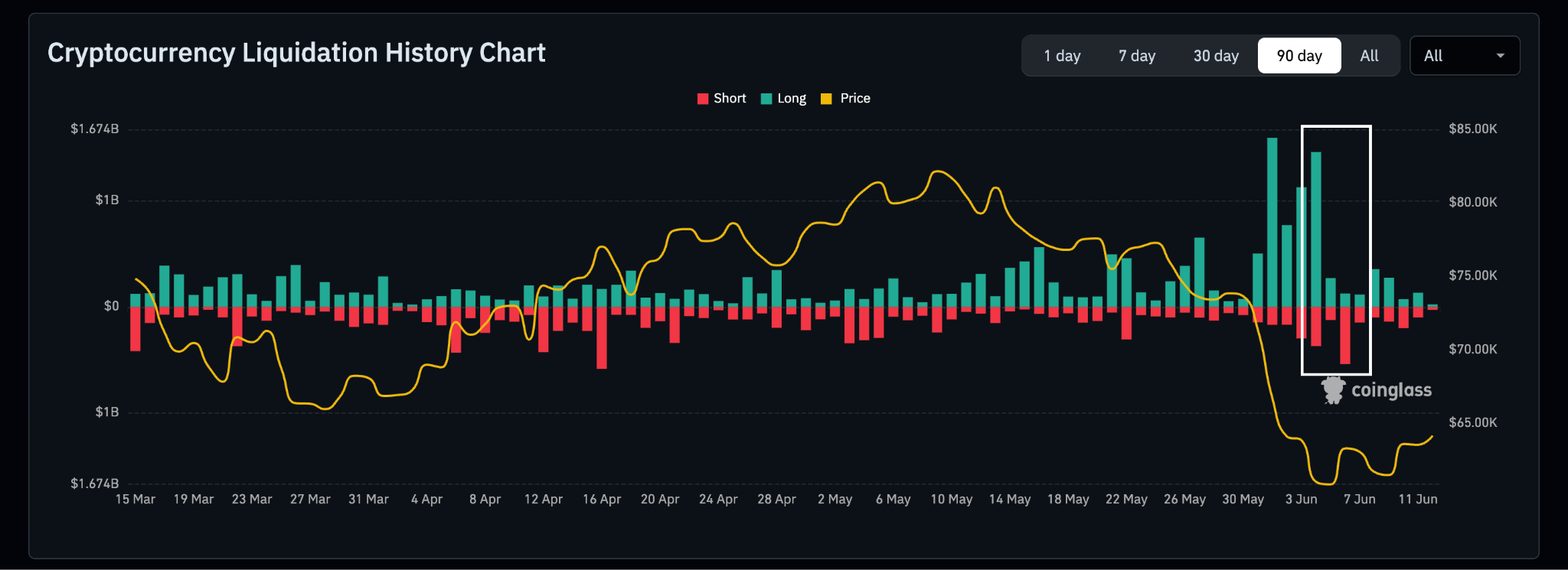
Task: Select the 1 day time range tab
Action: (x=1062, y=56)
